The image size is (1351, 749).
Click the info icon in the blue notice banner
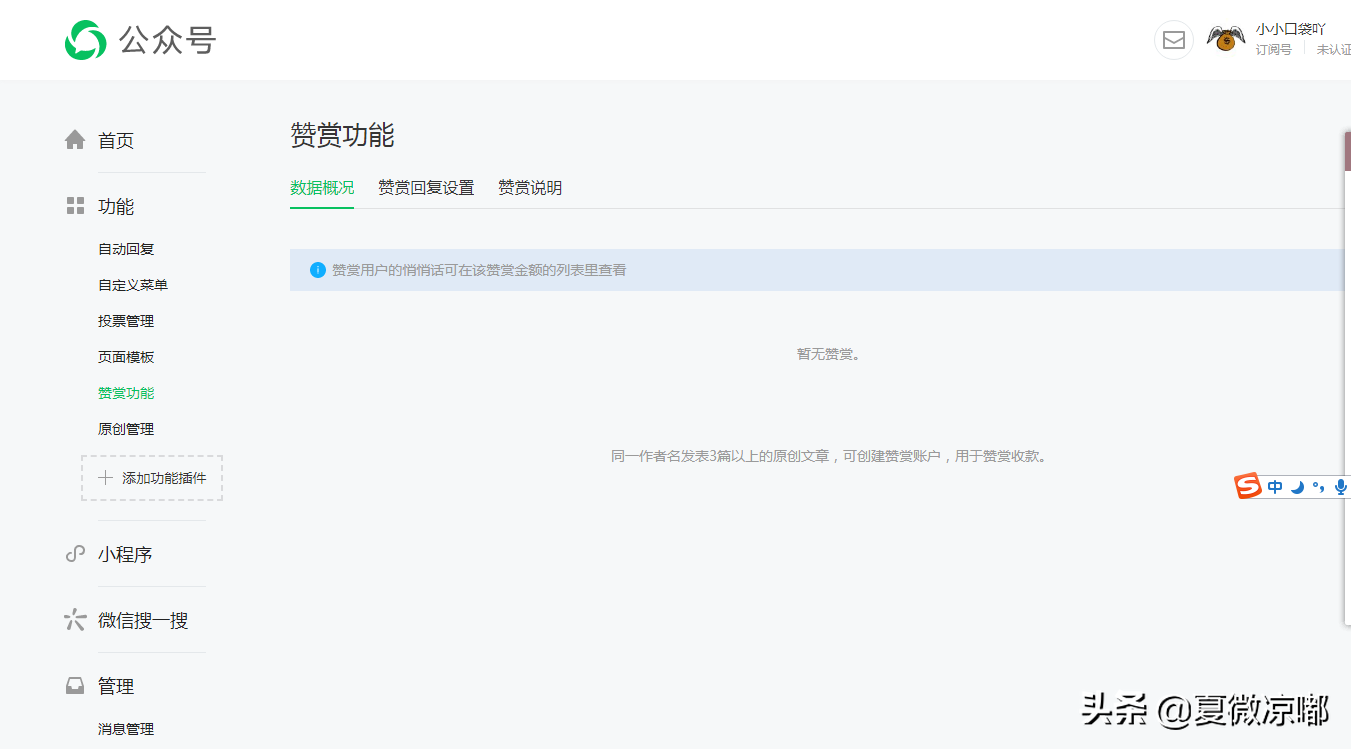click(x=317, y=270)
